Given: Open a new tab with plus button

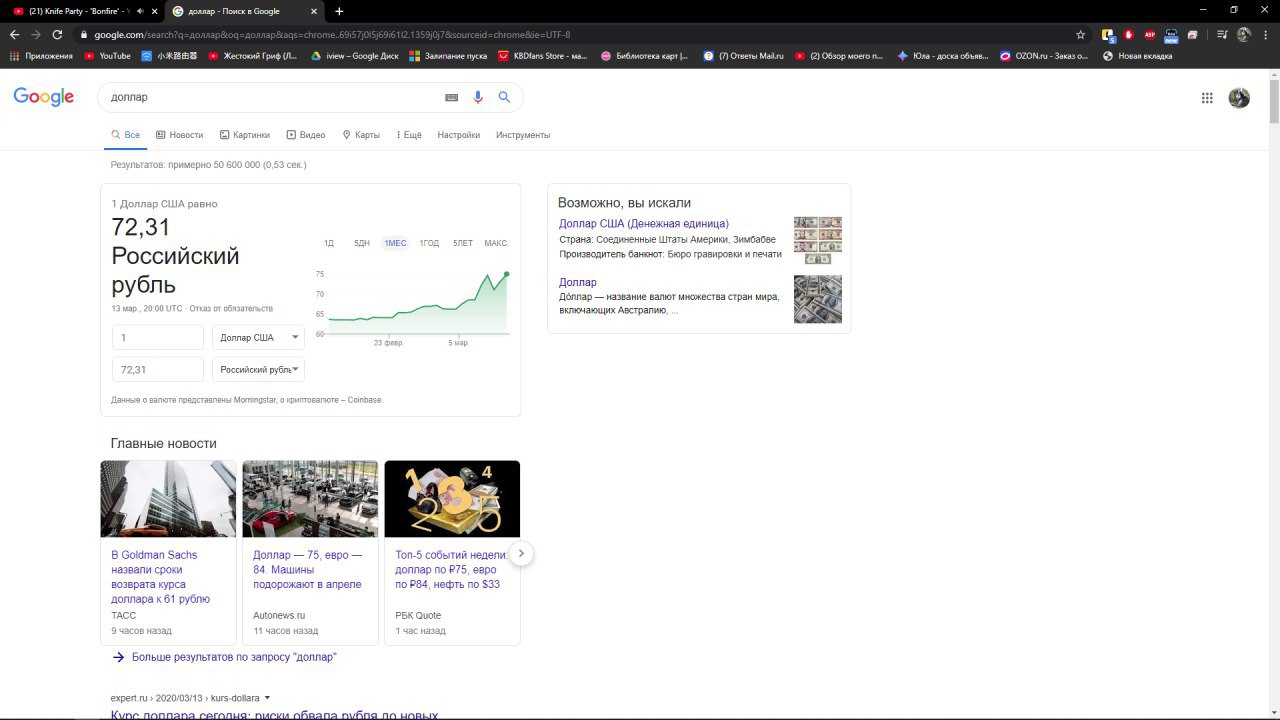Looking at the screenshot, I should (x=339, y=11).
